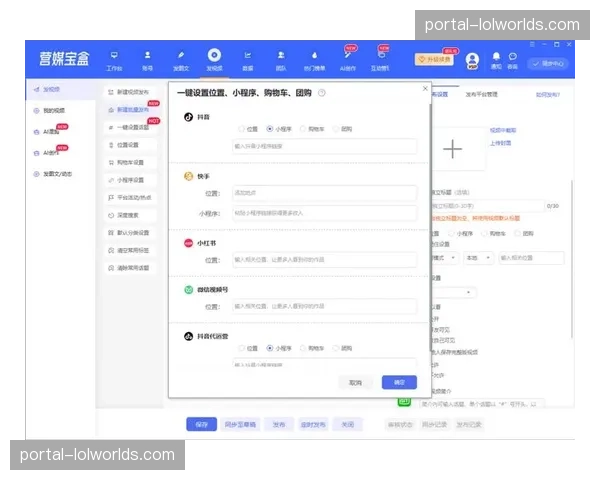
Task: Click the 微信视频号 green logo icon
Action: point(188,290)
